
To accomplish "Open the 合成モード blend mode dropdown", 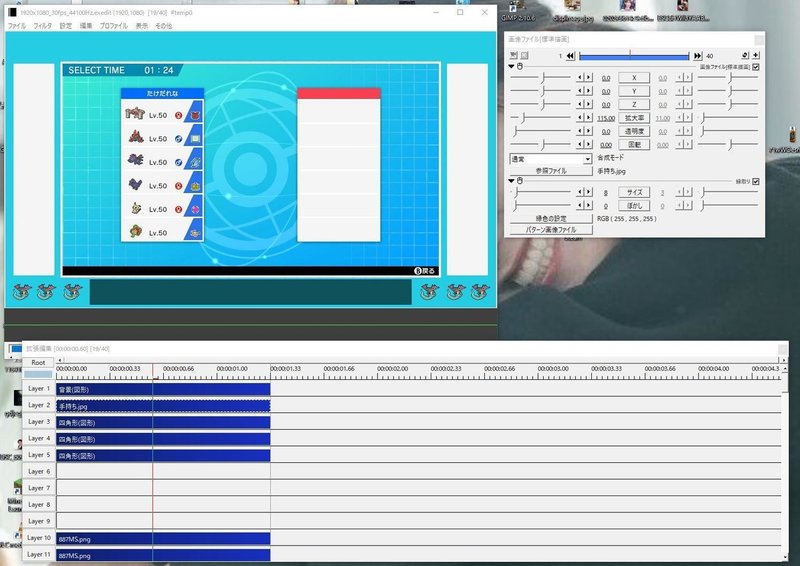I will (551, 159).
